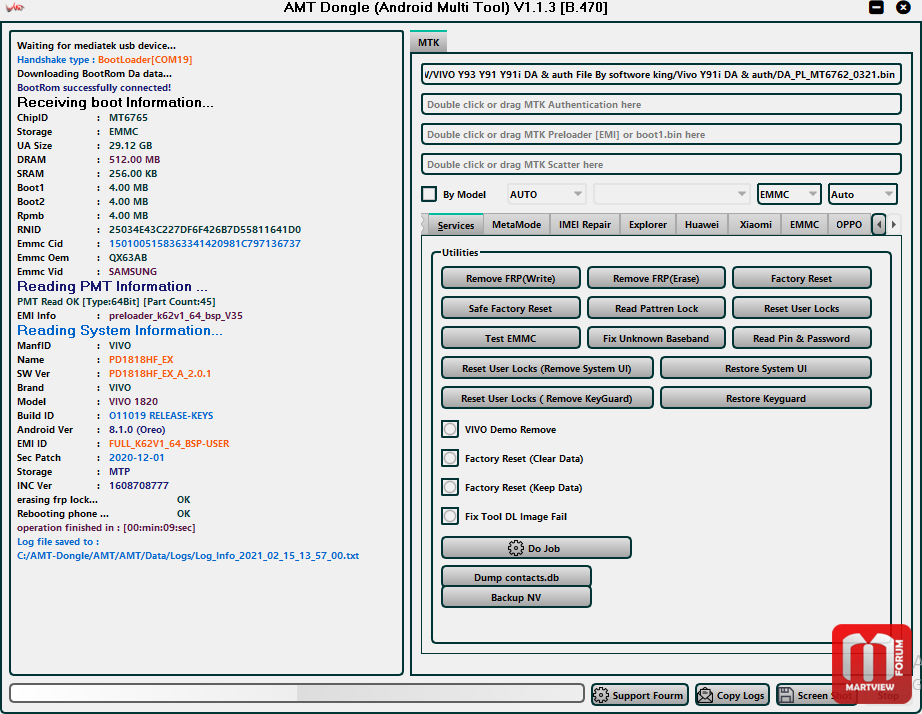This screenshot has width=922, height=714.
Task: Click the floppy disk Screen Shot icon
Action: click(x=786, y=695)
